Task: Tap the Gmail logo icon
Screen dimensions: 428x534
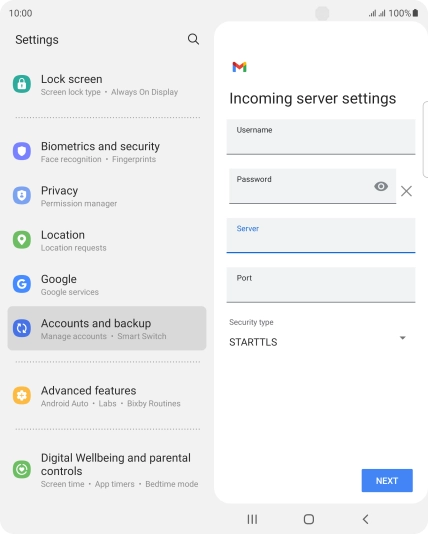Action: [239, 67]
